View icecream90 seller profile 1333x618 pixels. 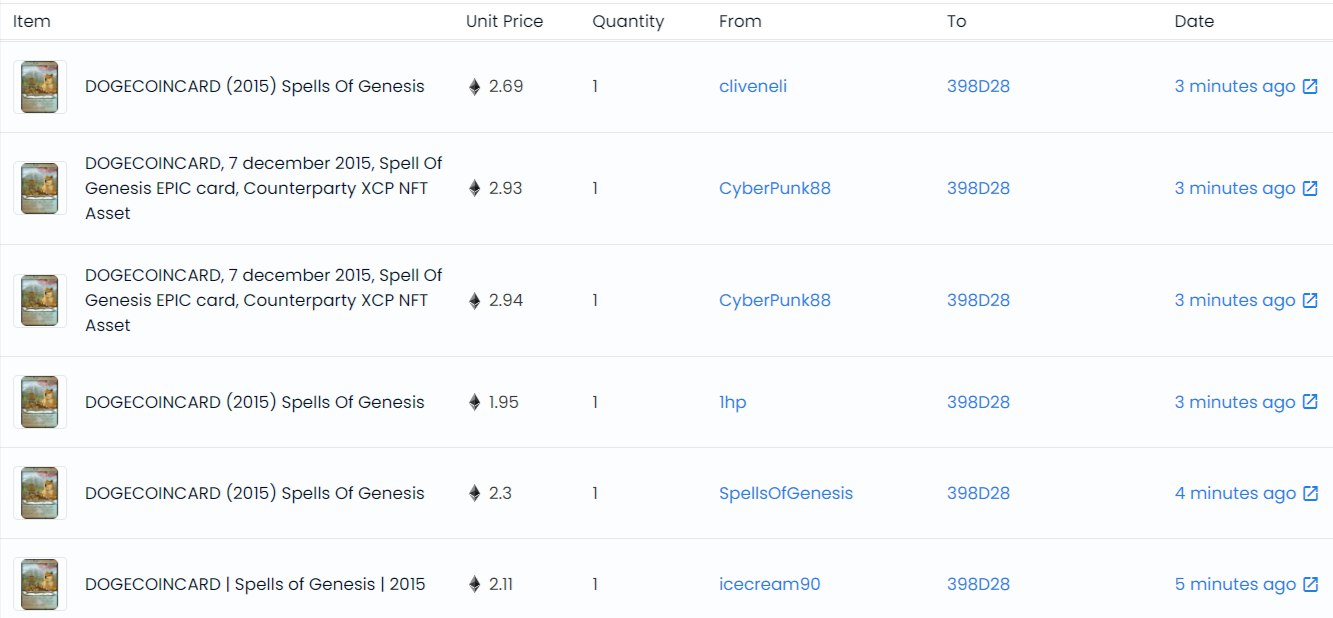click(769, 585)
